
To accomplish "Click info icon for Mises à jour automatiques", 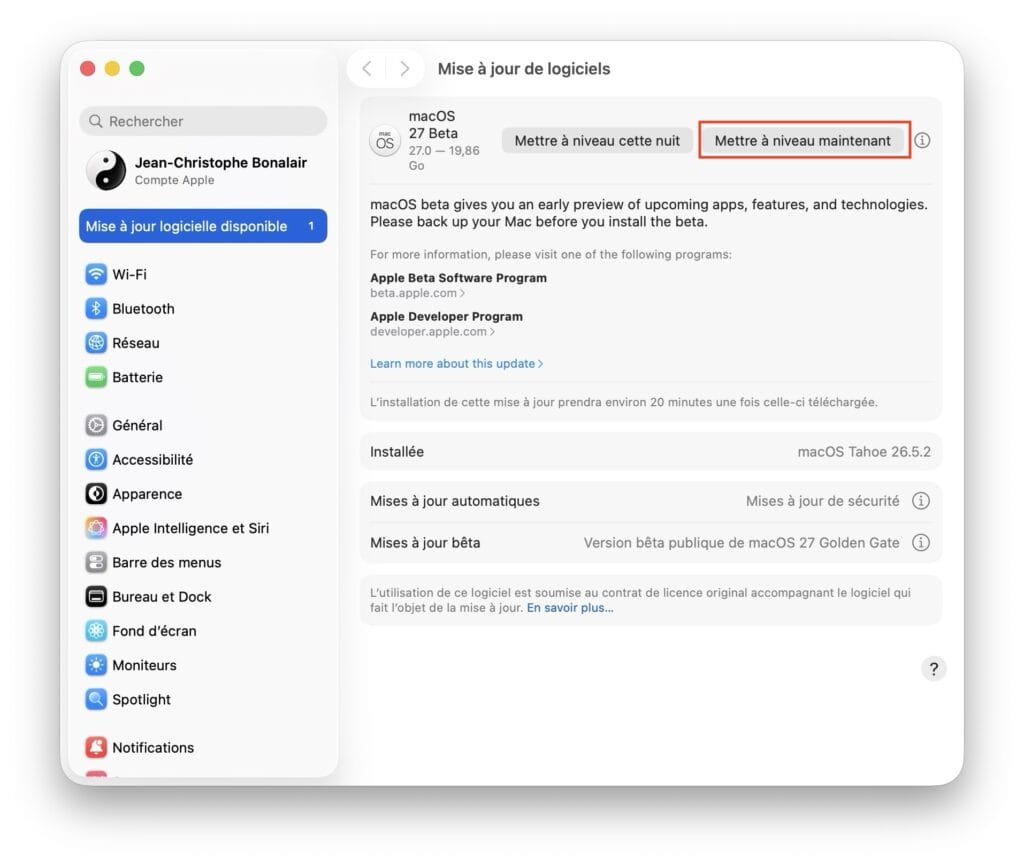I will 921,501.
